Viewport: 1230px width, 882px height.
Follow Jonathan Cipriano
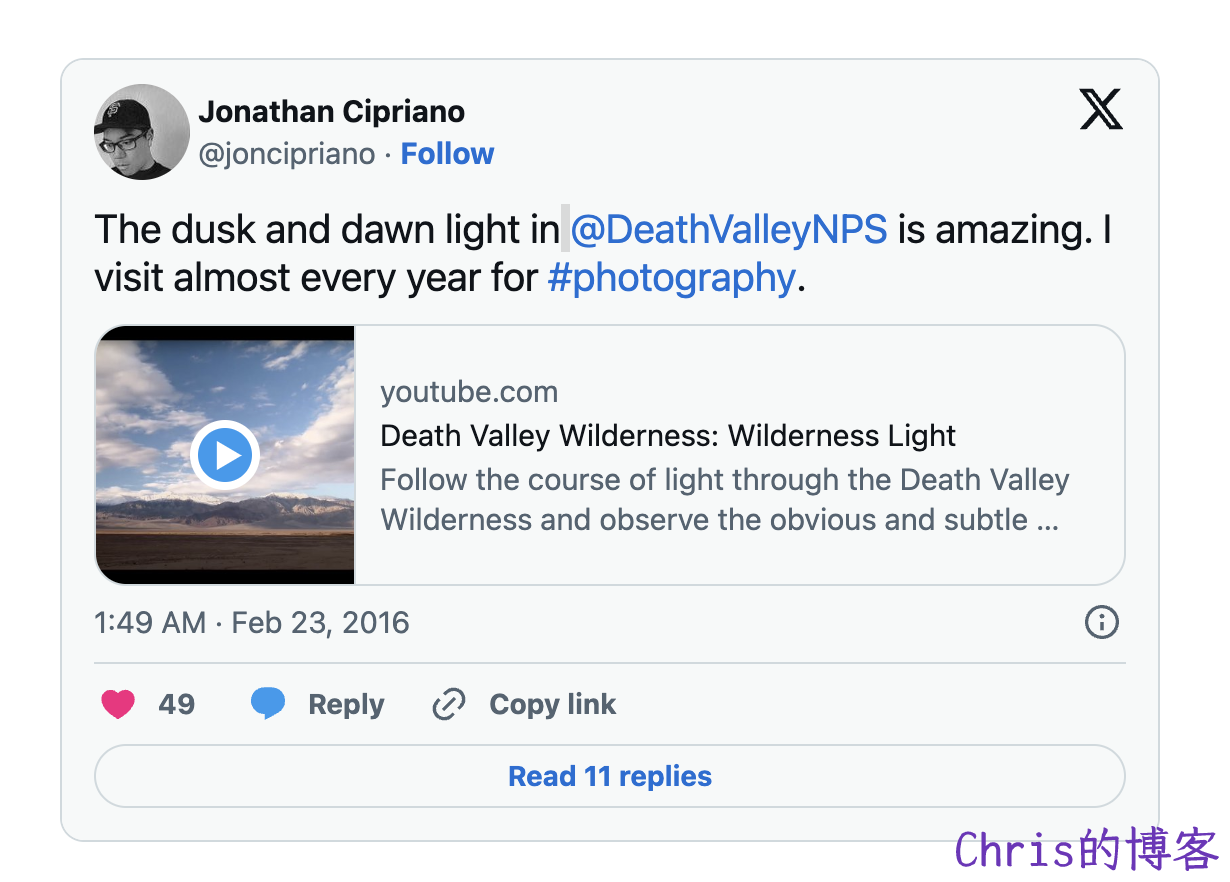click(447, 154)
